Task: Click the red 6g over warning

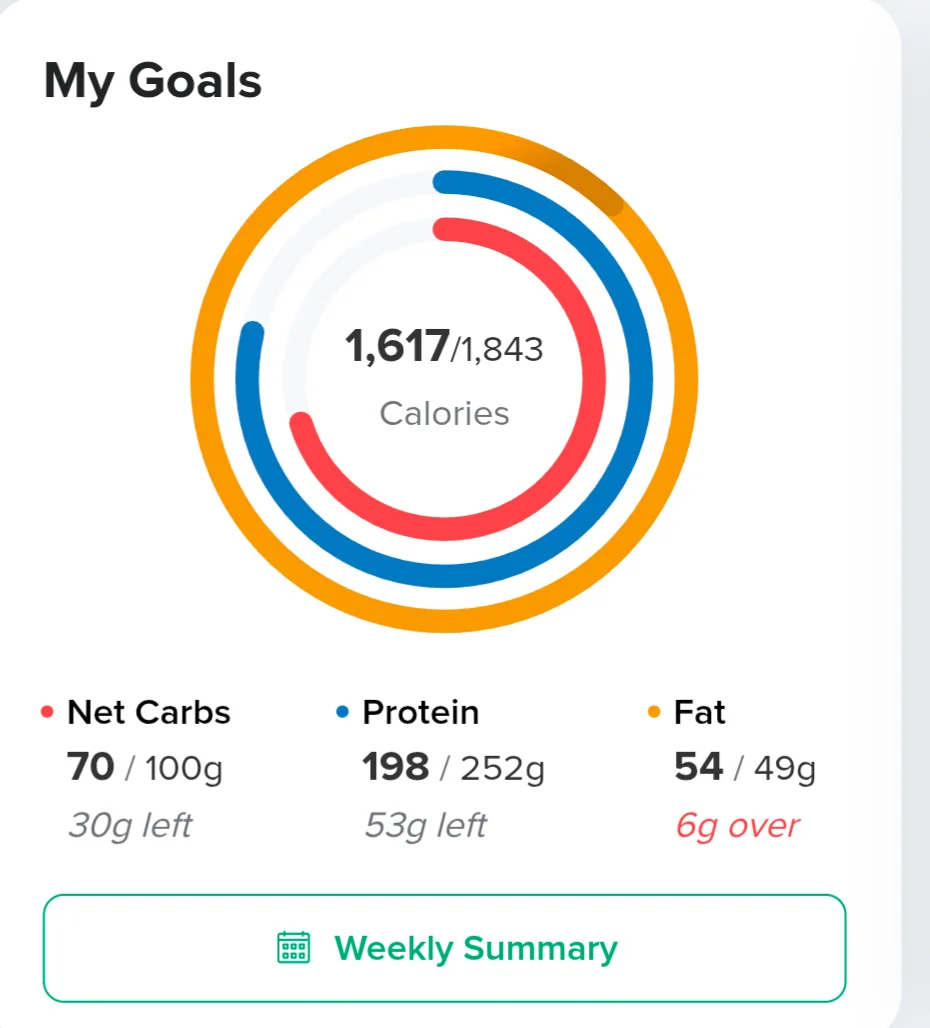Action: click(x=738, y=825)
